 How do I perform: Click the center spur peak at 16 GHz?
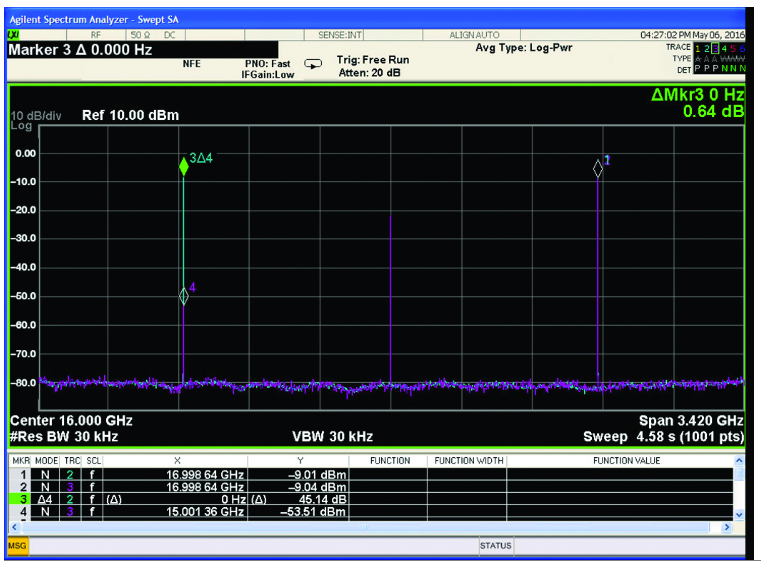coord(390,216)
